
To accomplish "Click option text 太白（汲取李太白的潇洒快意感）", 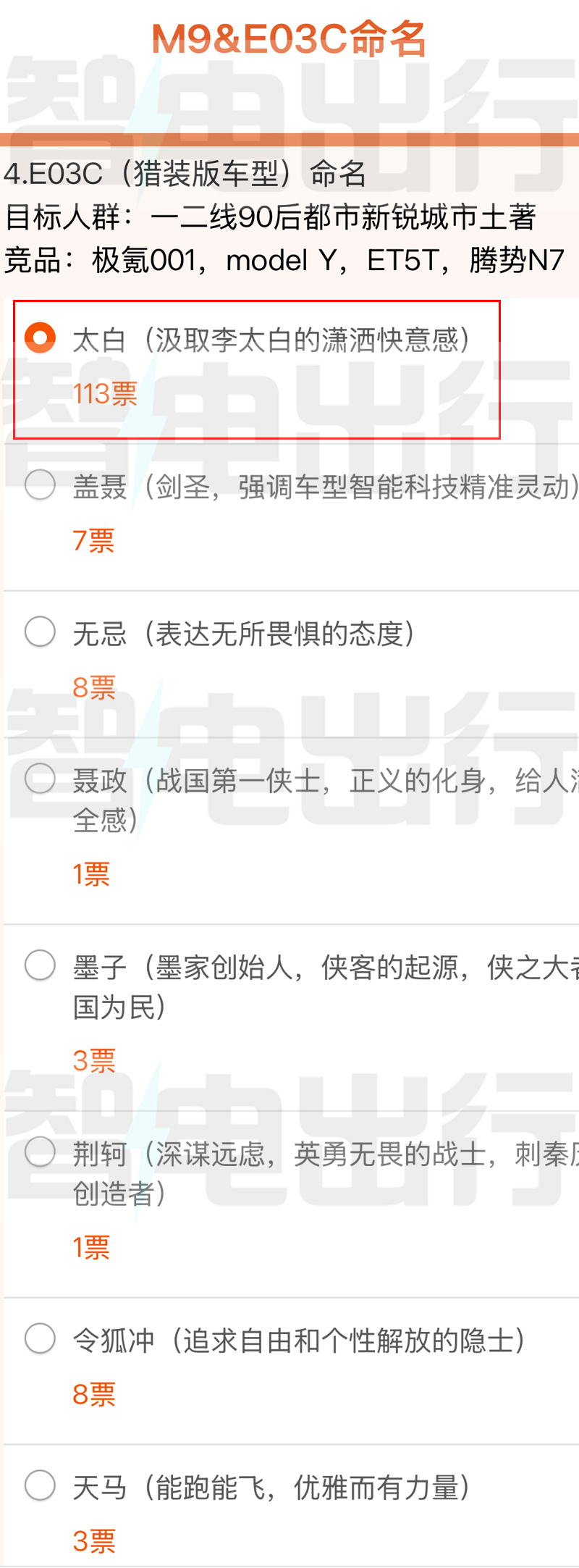I will point(272,340).
